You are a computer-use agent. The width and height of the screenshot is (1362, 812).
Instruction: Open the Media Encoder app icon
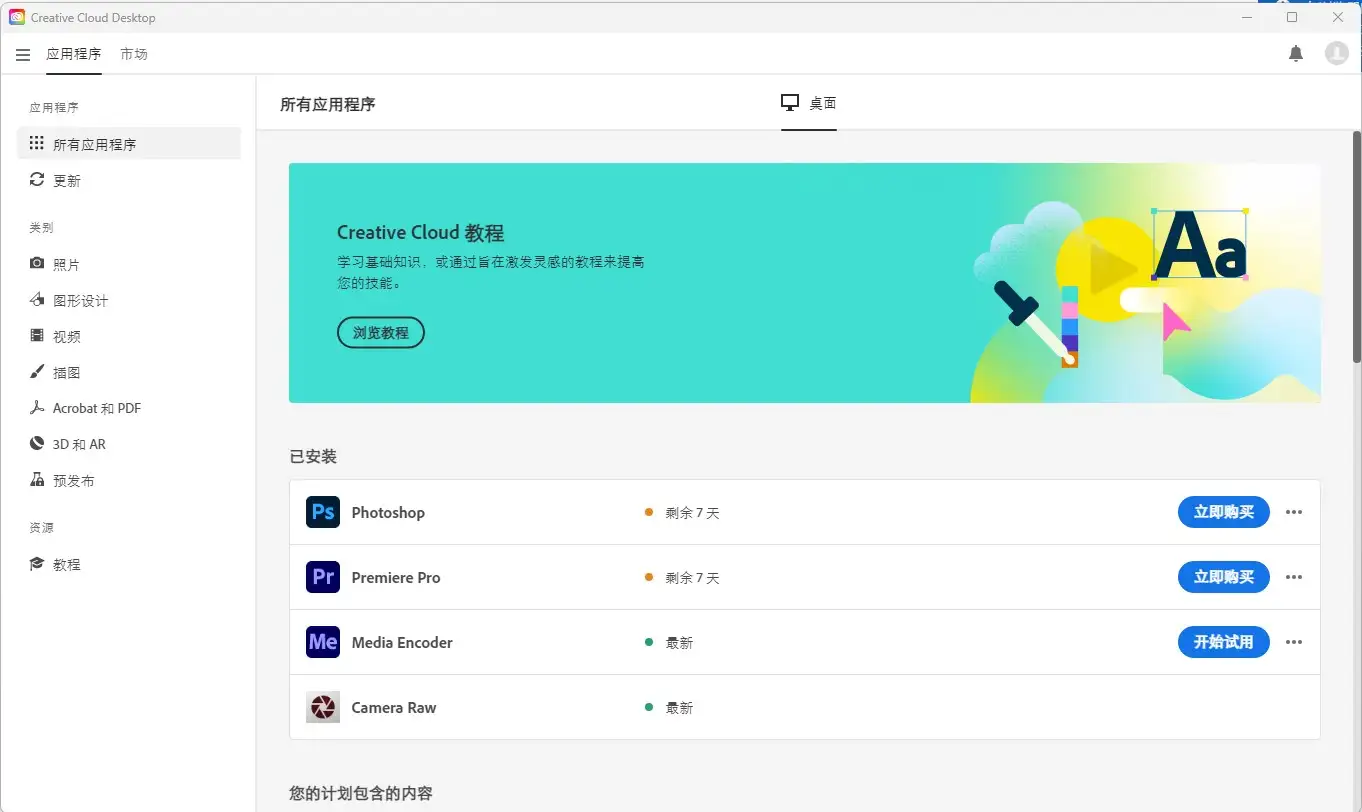[322, 642]
